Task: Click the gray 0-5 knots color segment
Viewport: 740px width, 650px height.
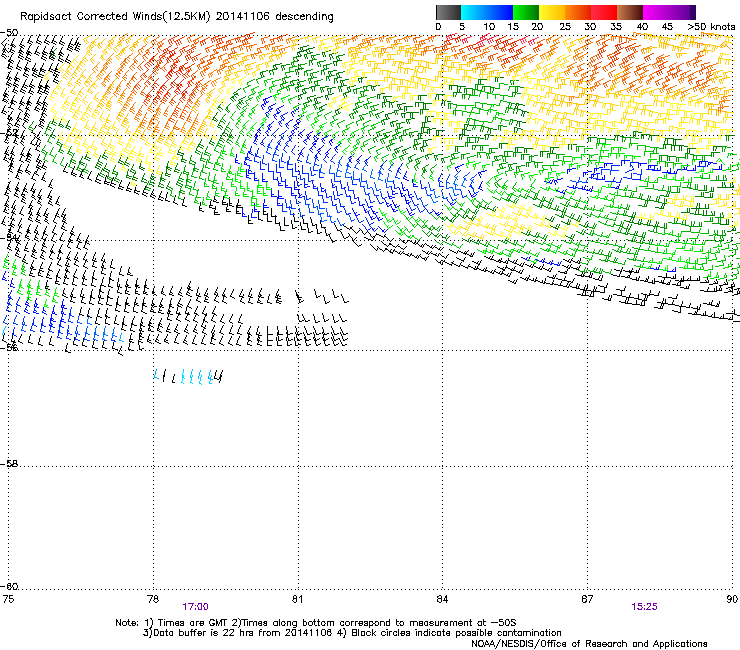Action: (x=448, y=12)
